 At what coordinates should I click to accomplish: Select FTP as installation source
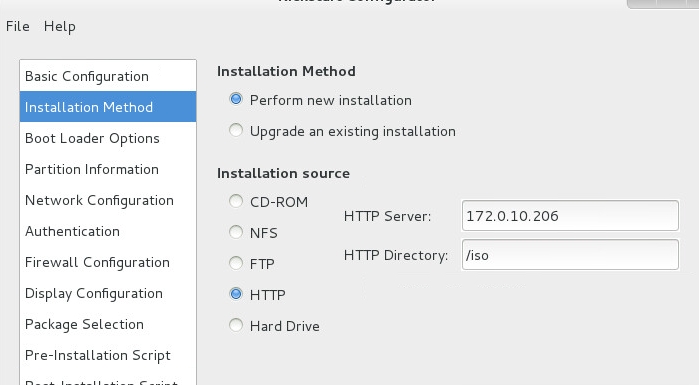point(236,263)
